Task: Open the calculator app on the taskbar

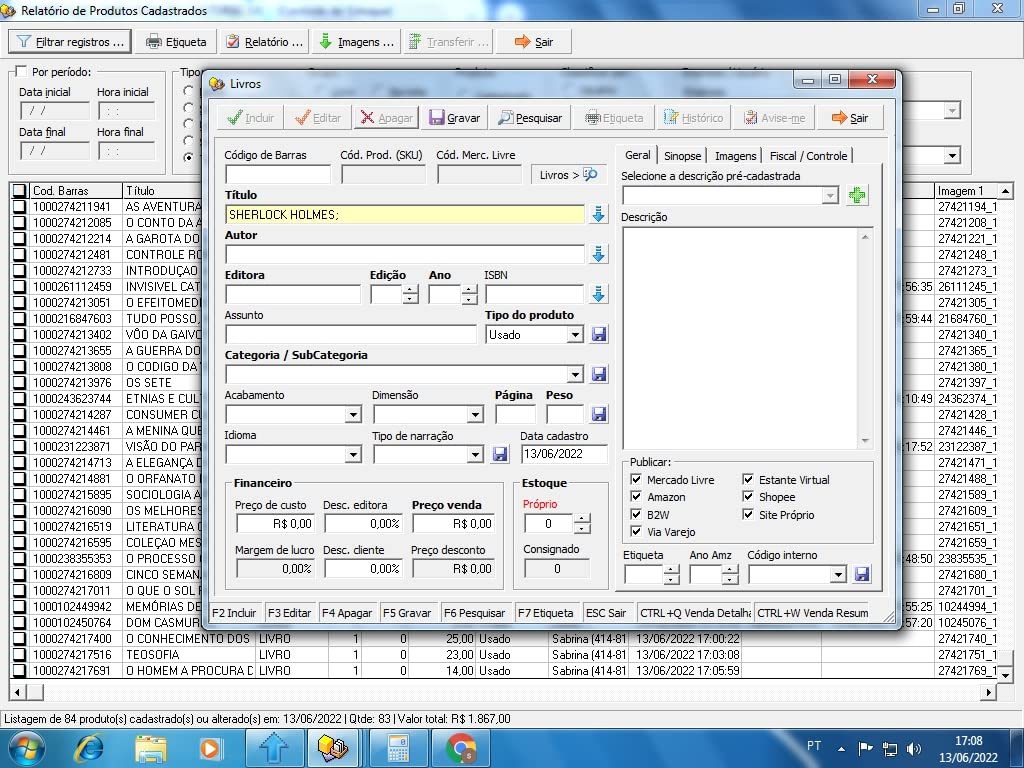Action: tap(398, 748)
